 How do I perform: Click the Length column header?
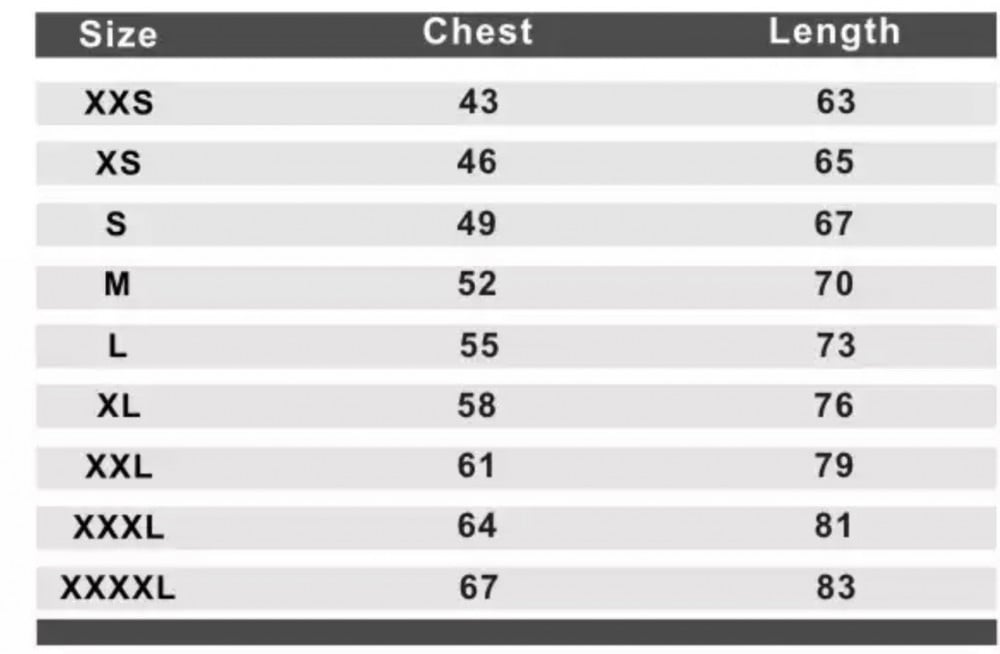coord(834,32)
